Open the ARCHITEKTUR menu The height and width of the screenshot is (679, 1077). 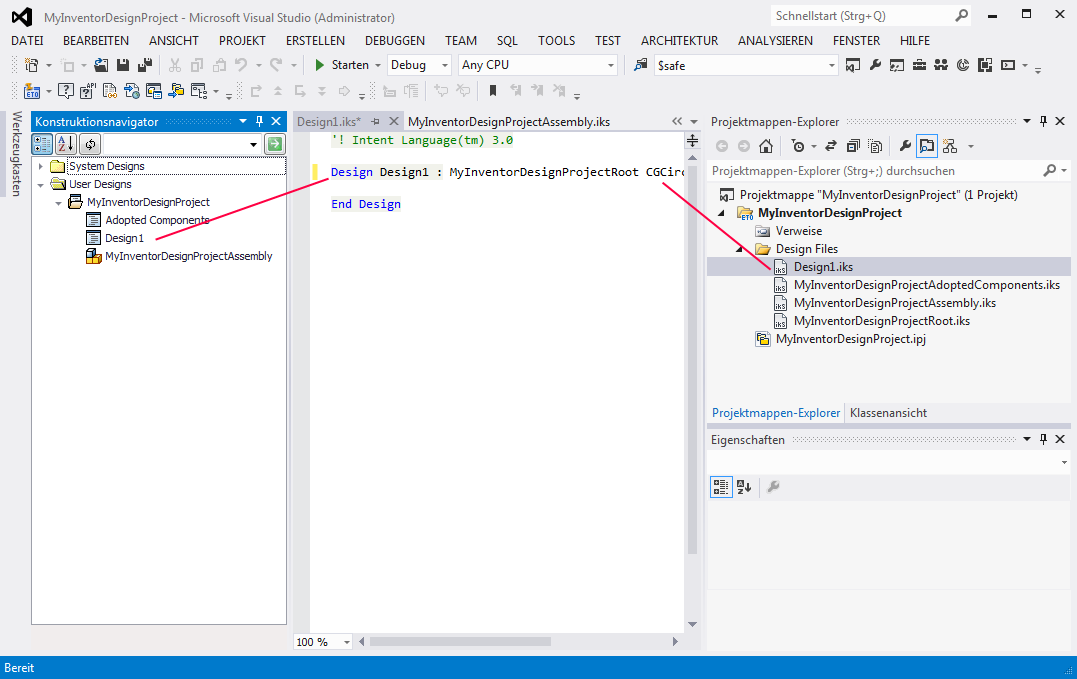coord(679,41)
